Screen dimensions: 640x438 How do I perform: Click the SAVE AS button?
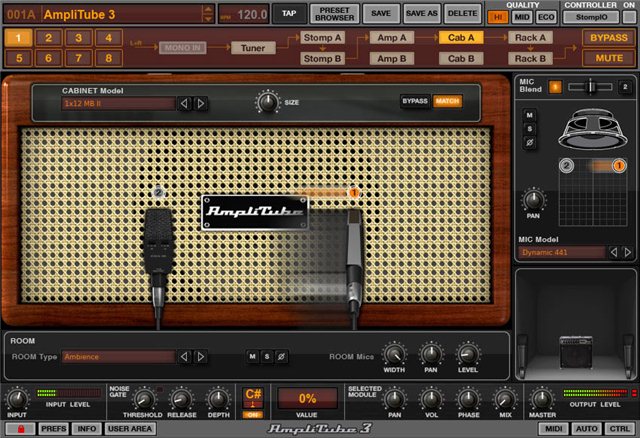click(x=422, y=13)
